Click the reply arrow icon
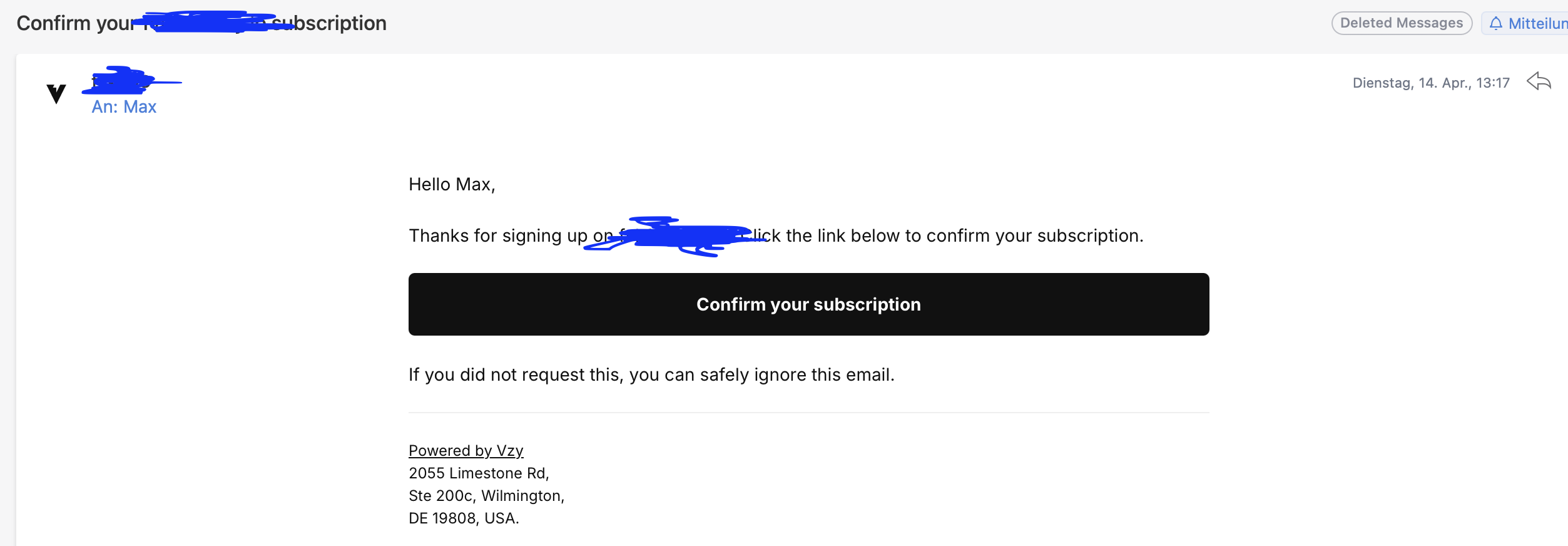The height and width of the screenshot is (546, 1568). point(1539,81)
